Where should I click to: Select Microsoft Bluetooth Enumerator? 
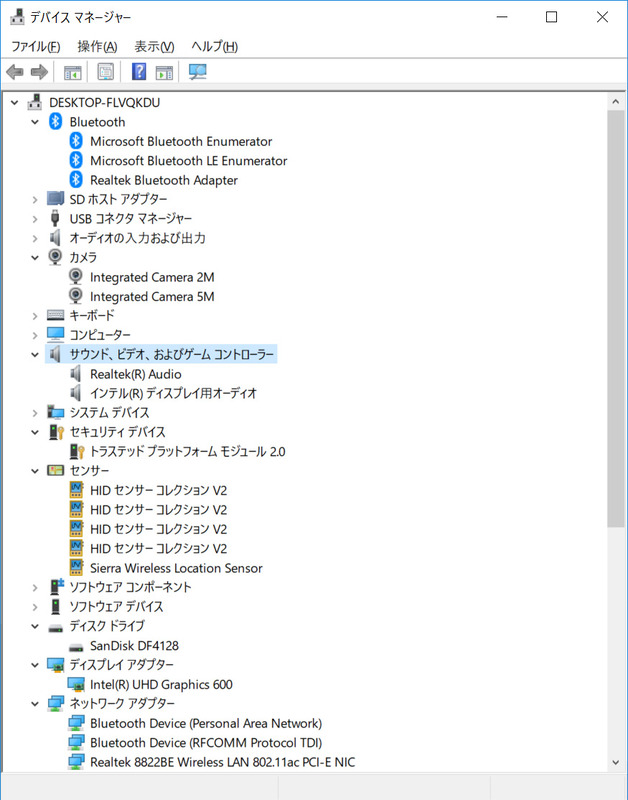[x=181, y=141]
